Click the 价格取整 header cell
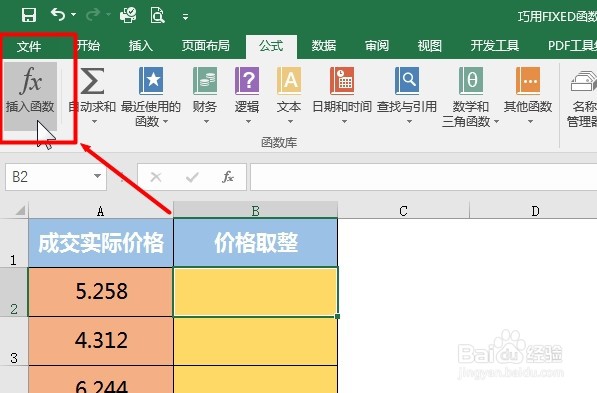Screen dimensions: 597x393 pos(255,243)
